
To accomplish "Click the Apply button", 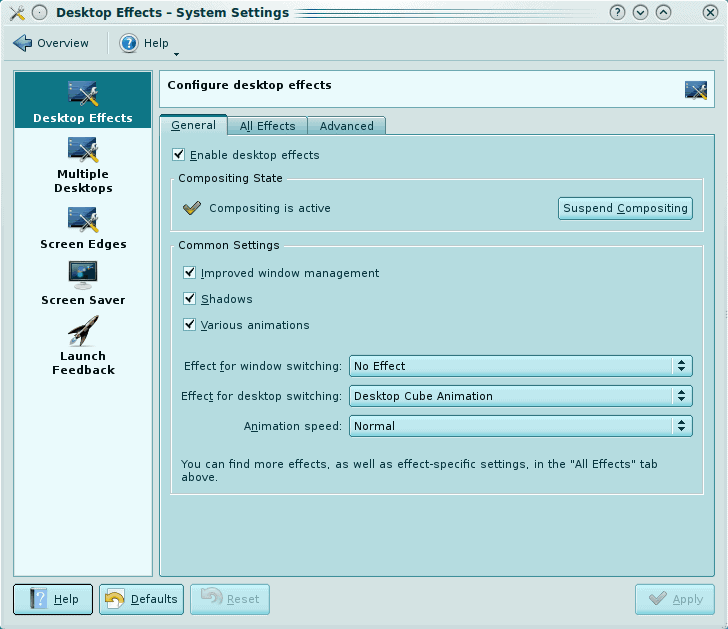I will tap(675, 599).
